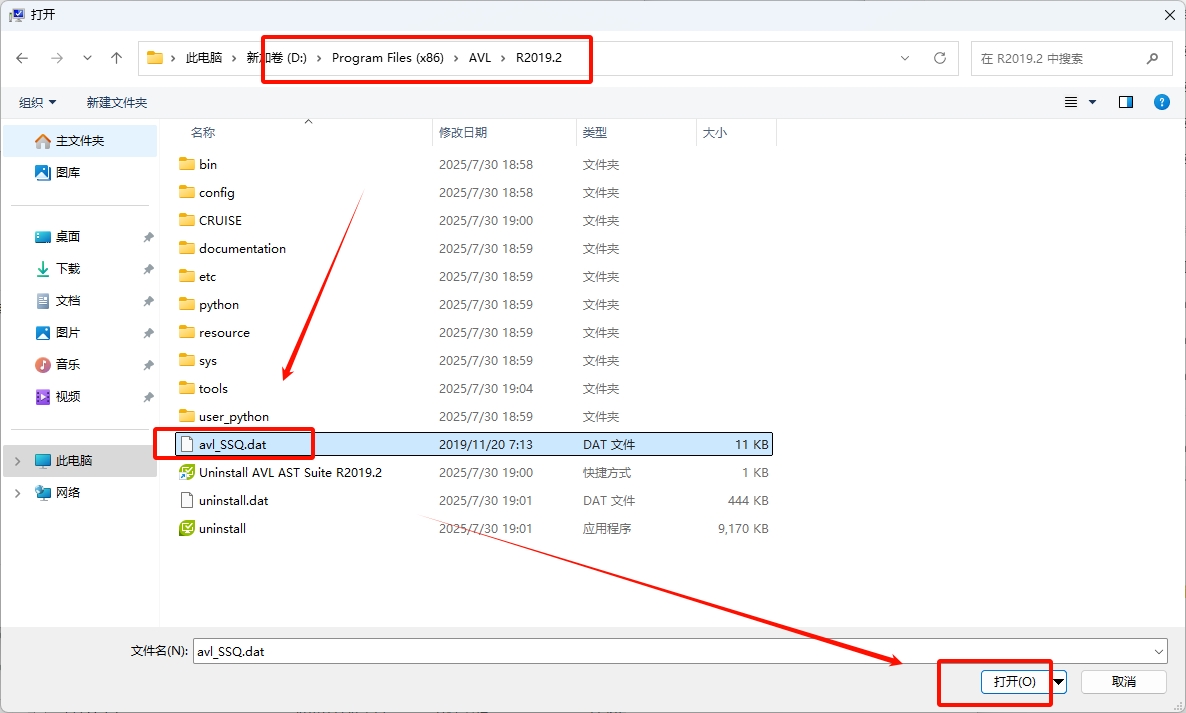Expand the 此电脑 tree node
Viewport: 1186px width, 713px height.
click(x=18, y=461)
